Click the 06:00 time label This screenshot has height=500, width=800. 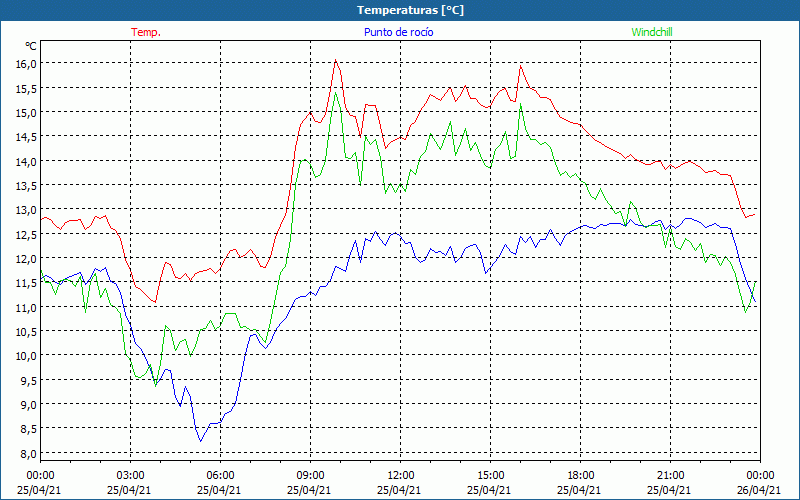(x=220, y=476)
